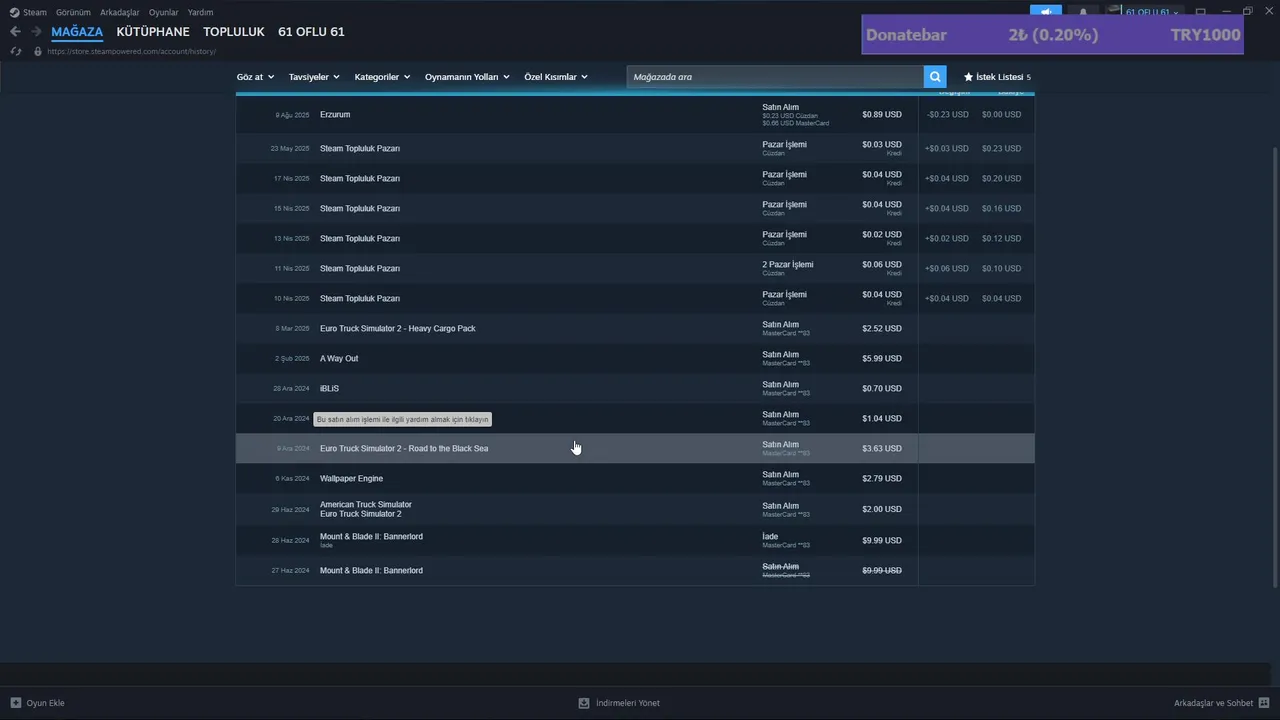Click the $2.79 USD amount
1280x720 pixels.
click(x=882, y=479)
